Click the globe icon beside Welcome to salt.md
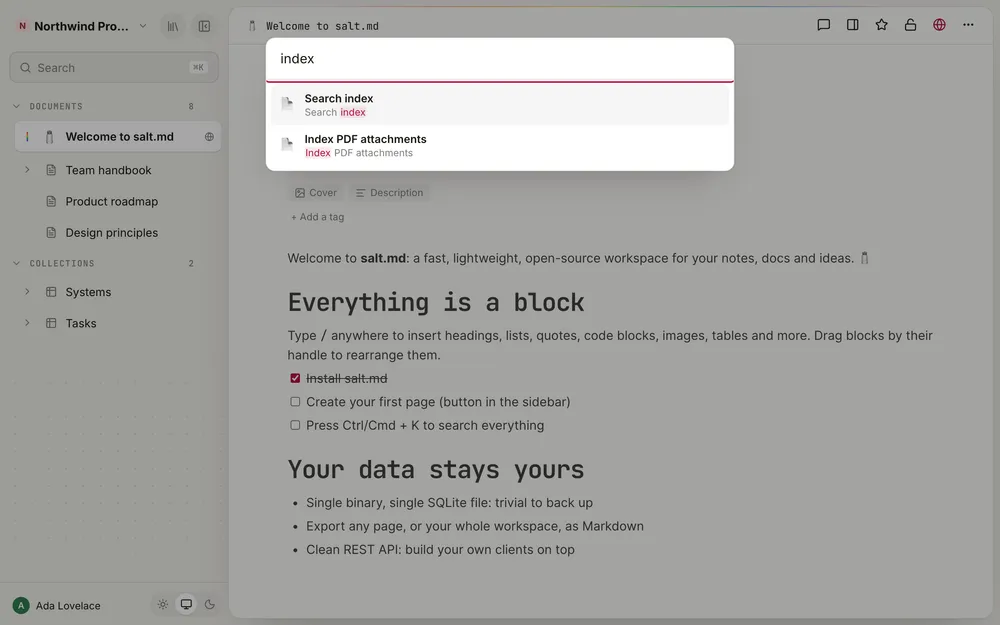The height and width of the screenshot is (625, 1000). tap(209, 136)
